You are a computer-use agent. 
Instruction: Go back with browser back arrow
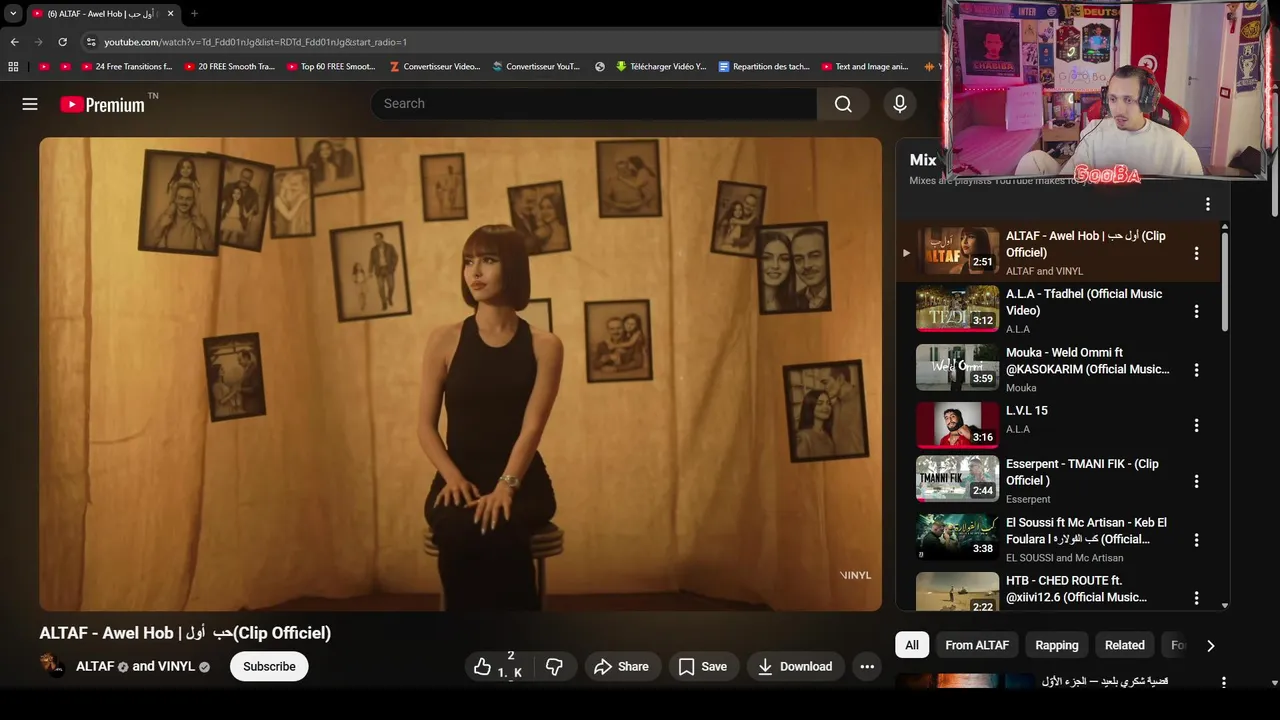point(14,42)
